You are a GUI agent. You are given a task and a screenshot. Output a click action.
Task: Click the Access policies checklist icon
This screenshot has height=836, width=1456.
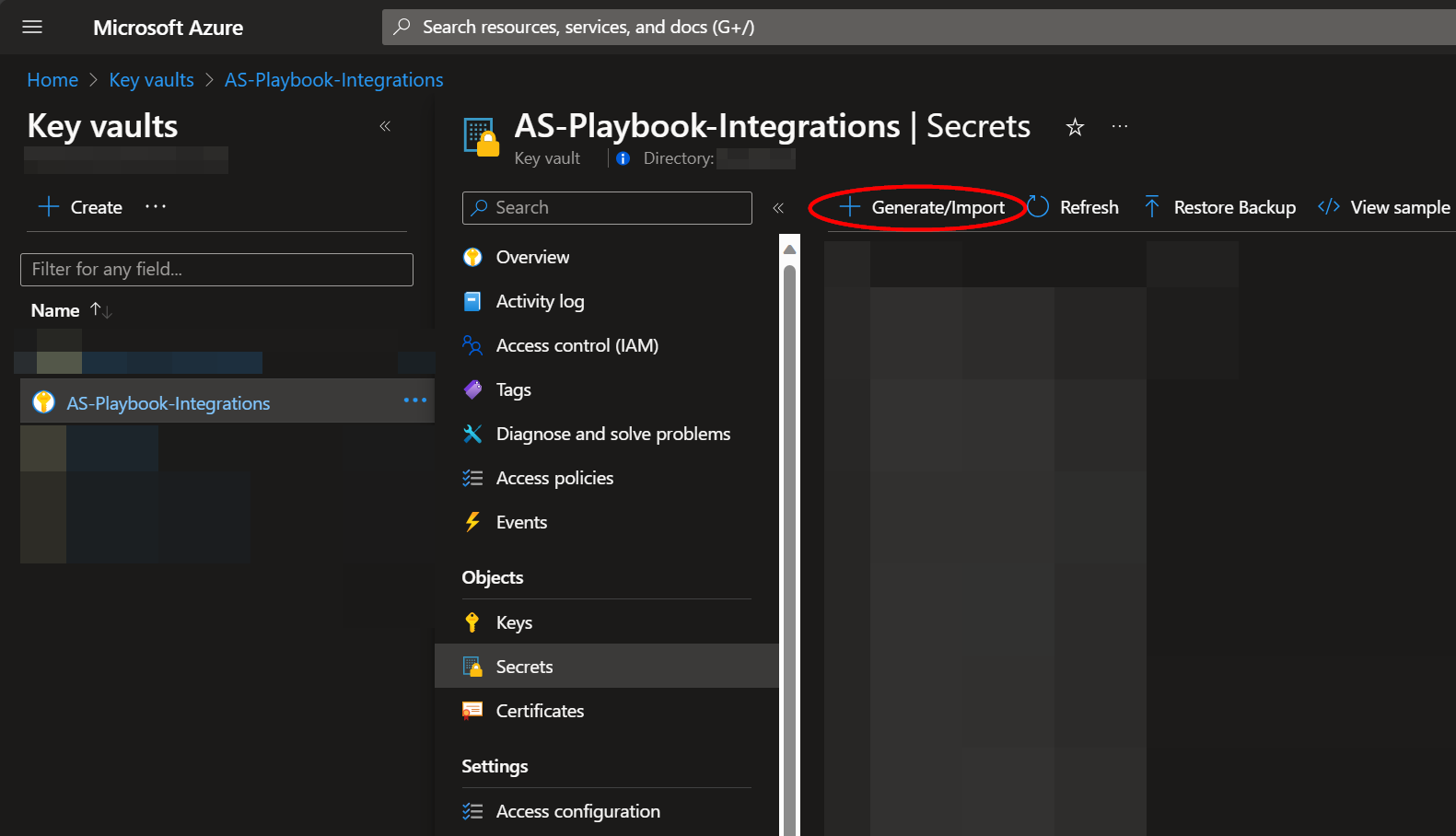pyautogui.click(x=472, y=478)
